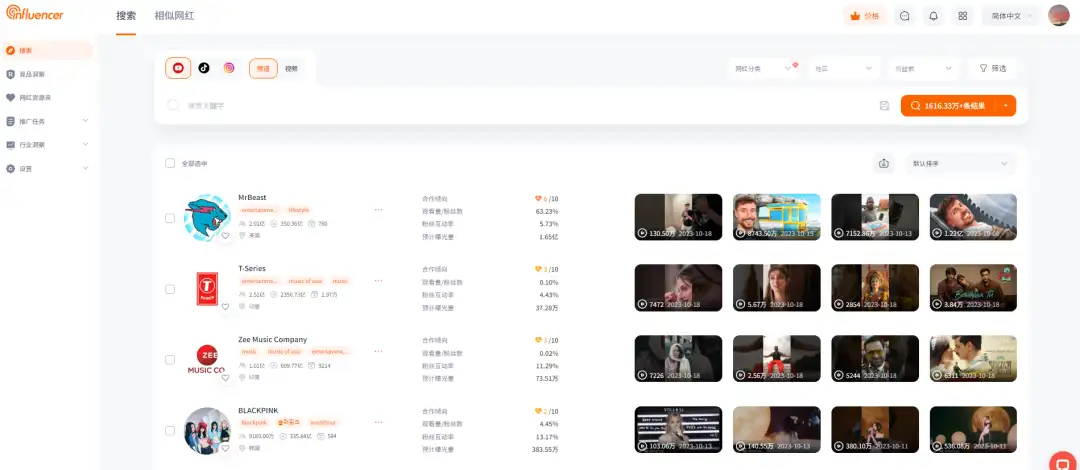The height and width of the screenshot is (470, 1080).
Task: Select the TikTok platform icon
Action: pyautogui.click(x=204, y=68)
